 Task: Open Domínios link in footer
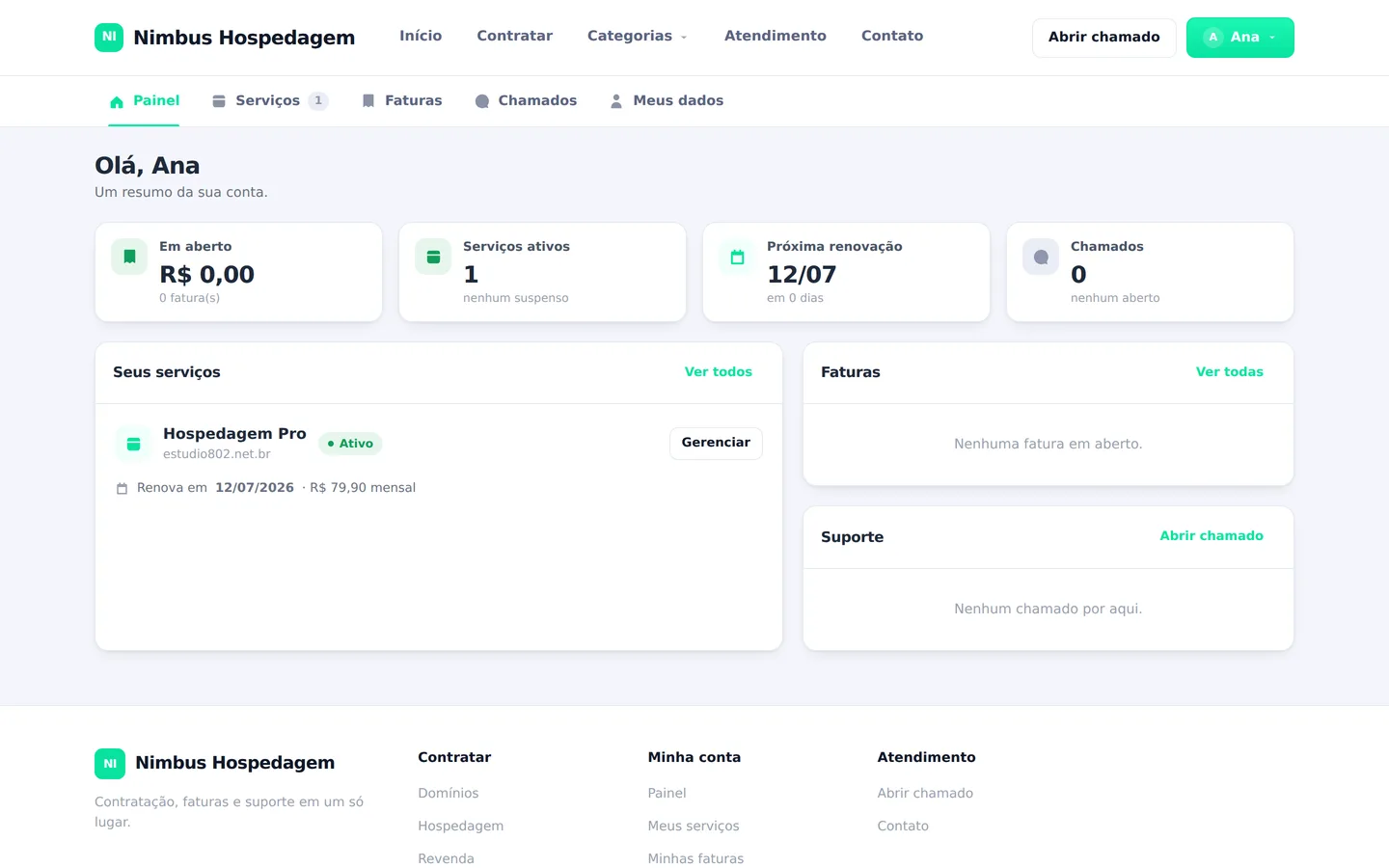[x=449, y=794]
